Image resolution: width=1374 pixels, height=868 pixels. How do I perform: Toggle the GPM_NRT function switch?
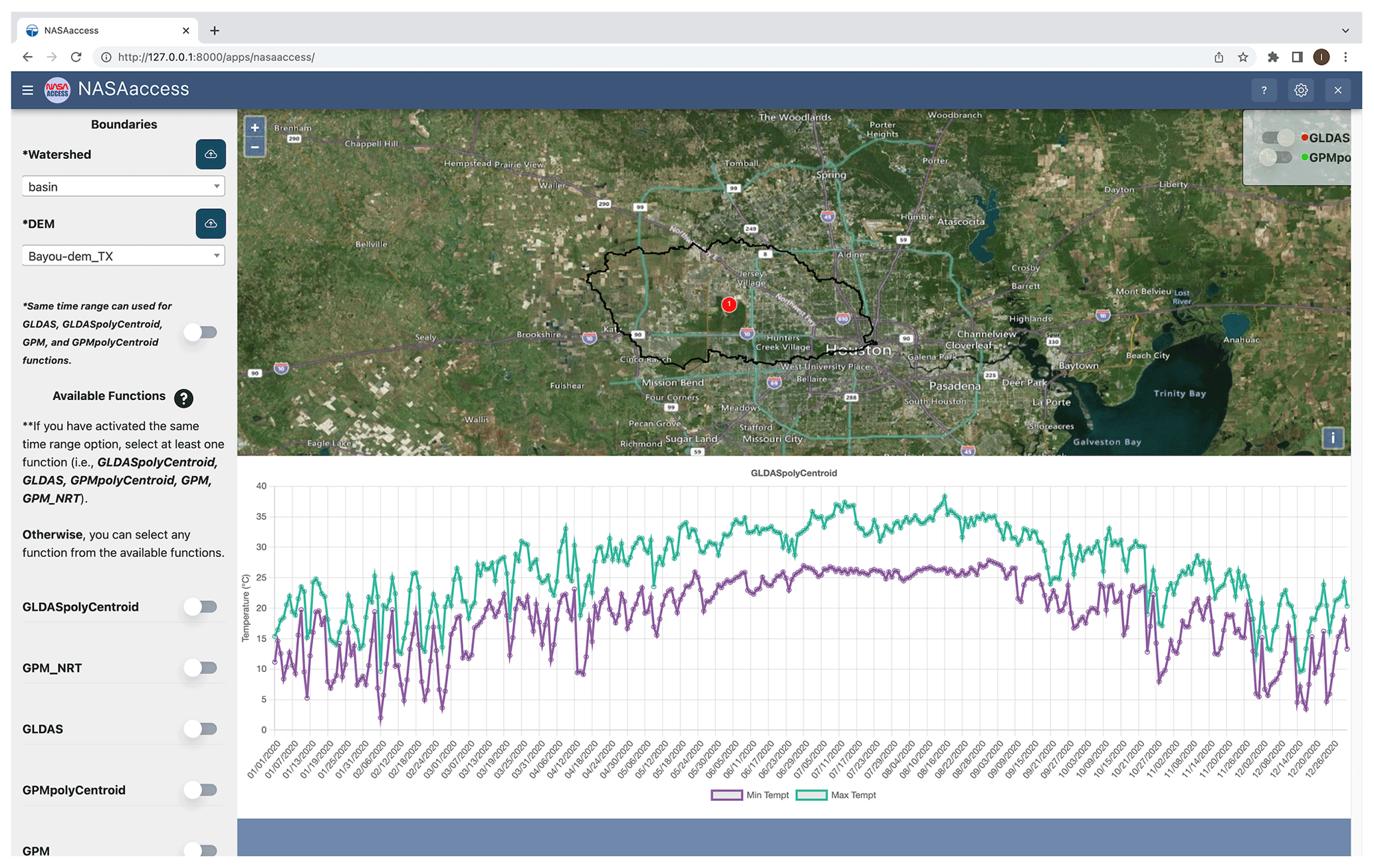pos(201,667)
